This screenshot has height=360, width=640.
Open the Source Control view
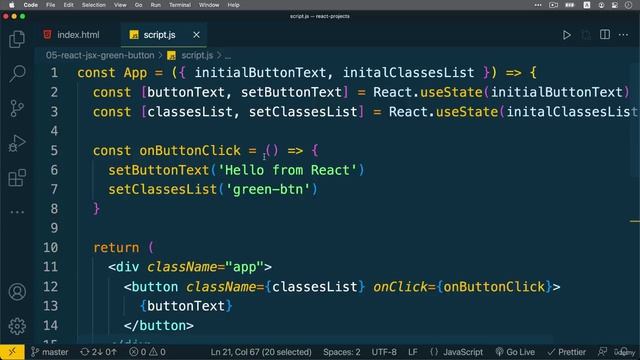(x=17, y=109)
